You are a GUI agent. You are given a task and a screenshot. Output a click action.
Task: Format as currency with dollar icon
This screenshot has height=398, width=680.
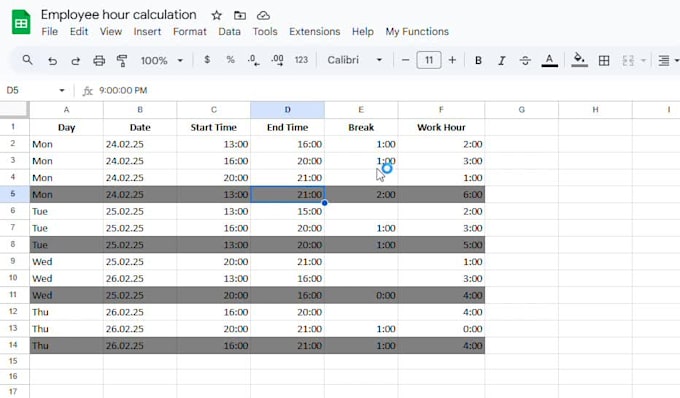[207, 60]
